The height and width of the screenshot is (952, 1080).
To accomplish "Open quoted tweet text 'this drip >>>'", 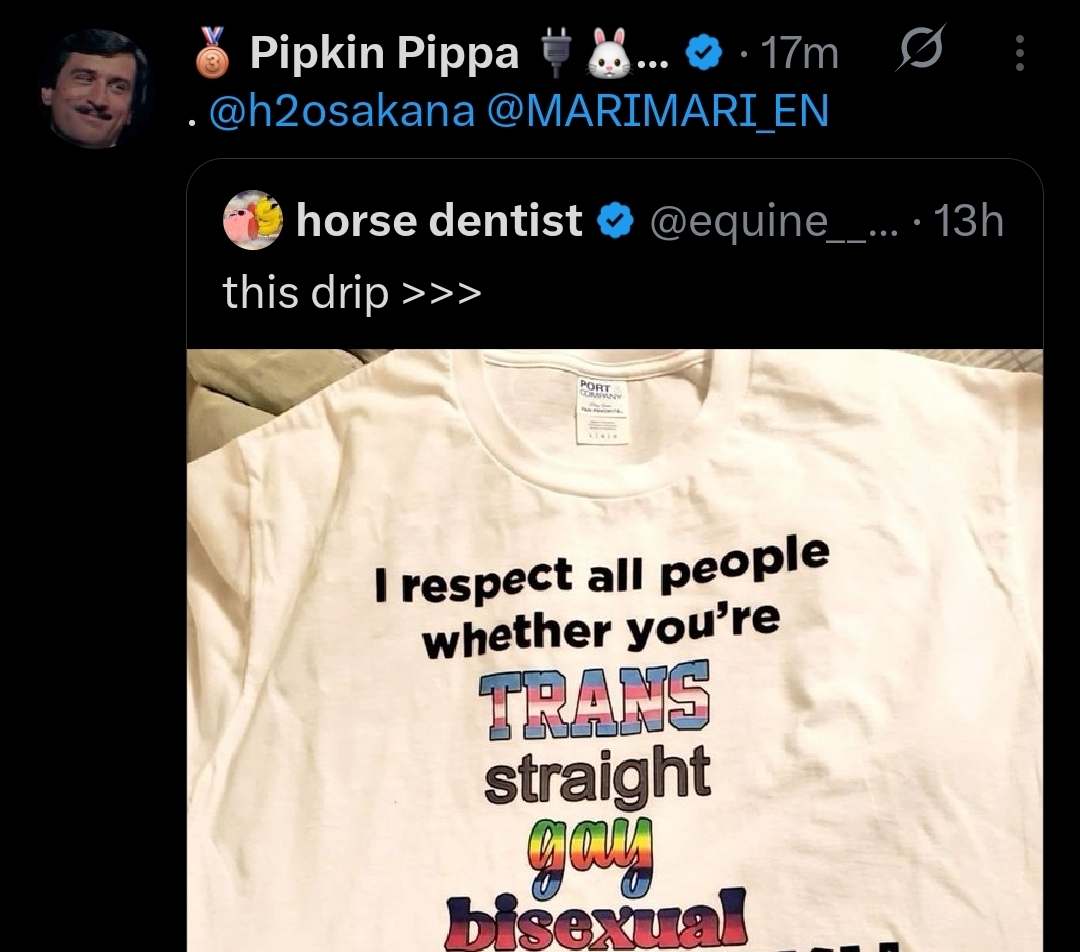I will (352, 293).
